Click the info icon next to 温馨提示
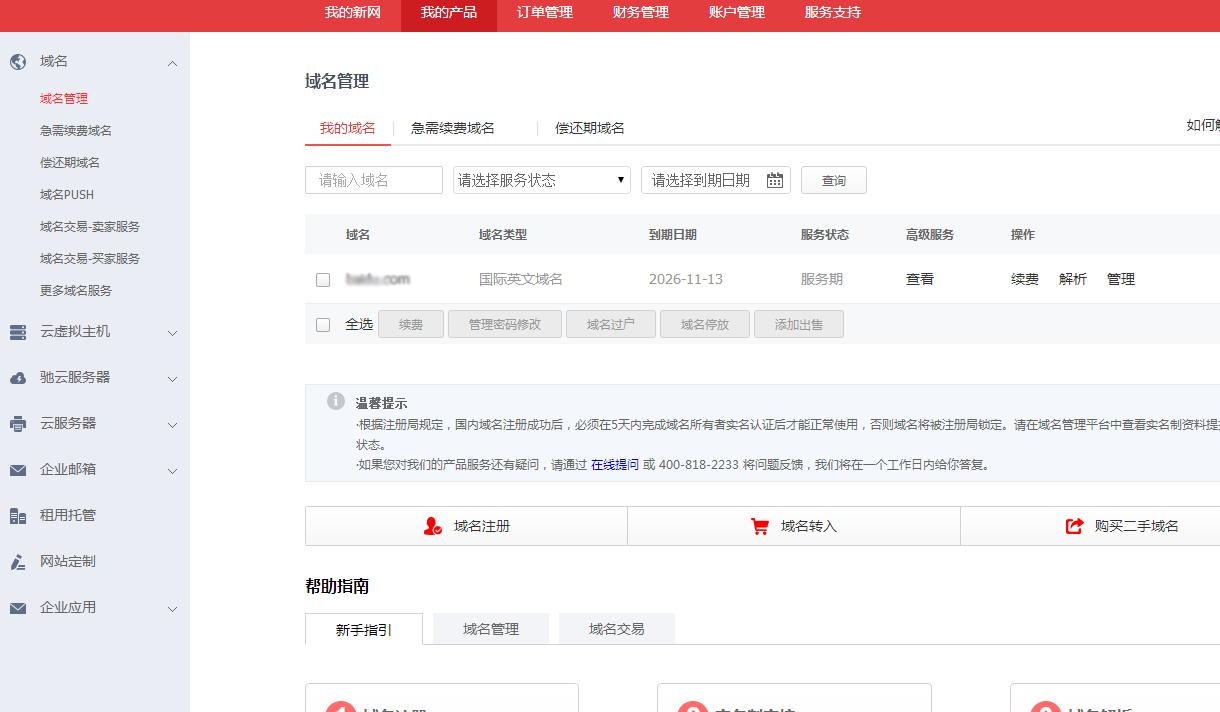1220x712 pixels. (x=335, y=401)
